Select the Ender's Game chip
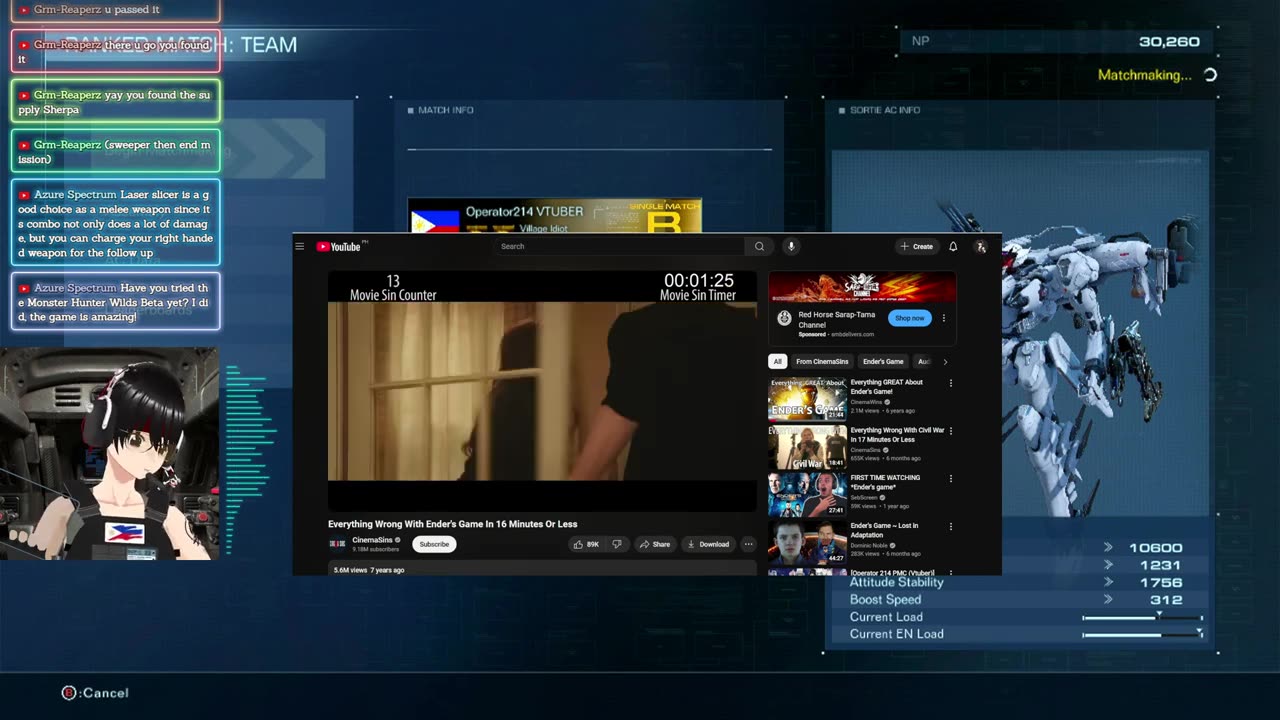 [883, 361]
